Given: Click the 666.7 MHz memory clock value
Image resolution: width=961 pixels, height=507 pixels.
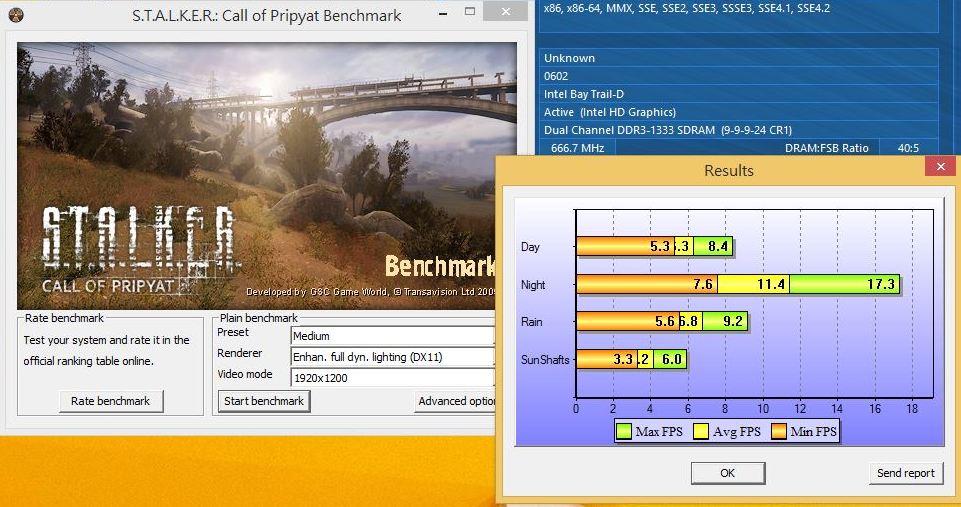Looking at the screenshot, I should [x=577, y=148].
